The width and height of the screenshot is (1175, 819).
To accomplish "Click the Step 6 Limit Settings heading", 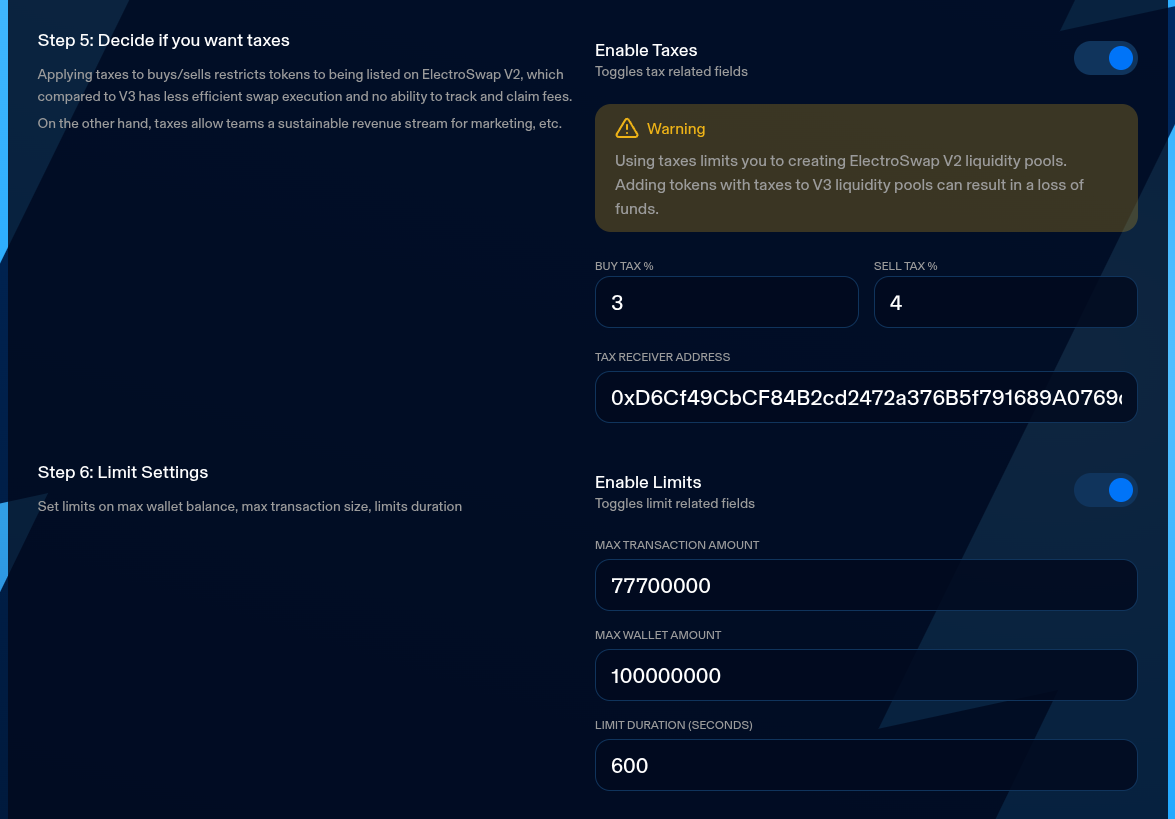I will (x=123, y=472).
